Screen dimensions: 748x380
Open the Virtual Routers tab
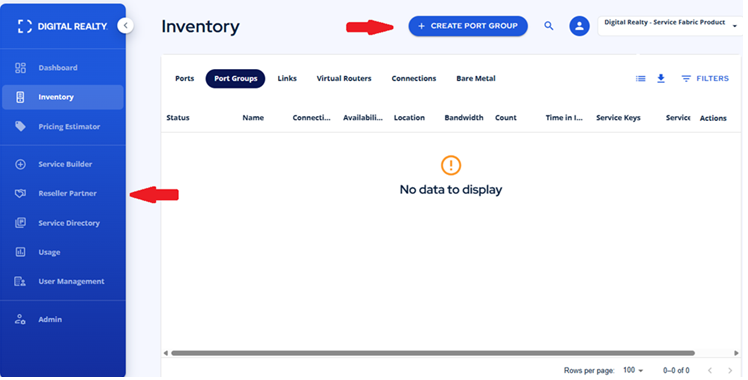pyautogui.click(x=344, y=79)
